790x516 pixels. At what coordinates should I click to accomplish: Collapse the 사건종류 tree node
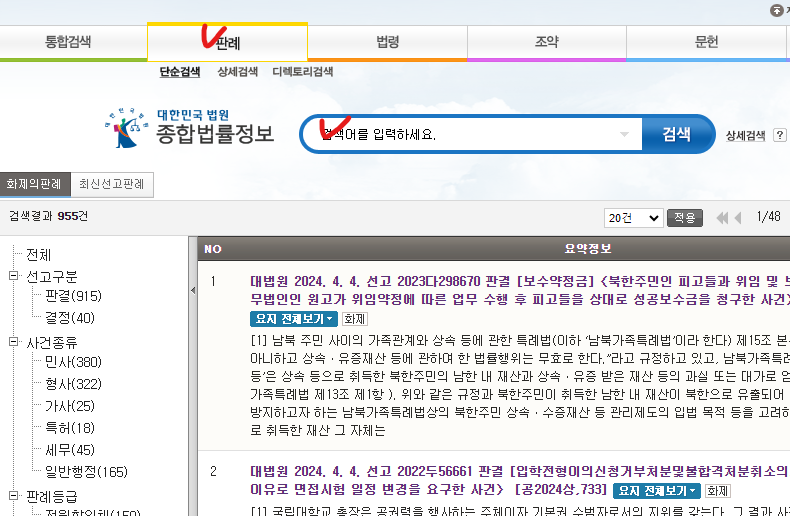[x=14, y=342]
